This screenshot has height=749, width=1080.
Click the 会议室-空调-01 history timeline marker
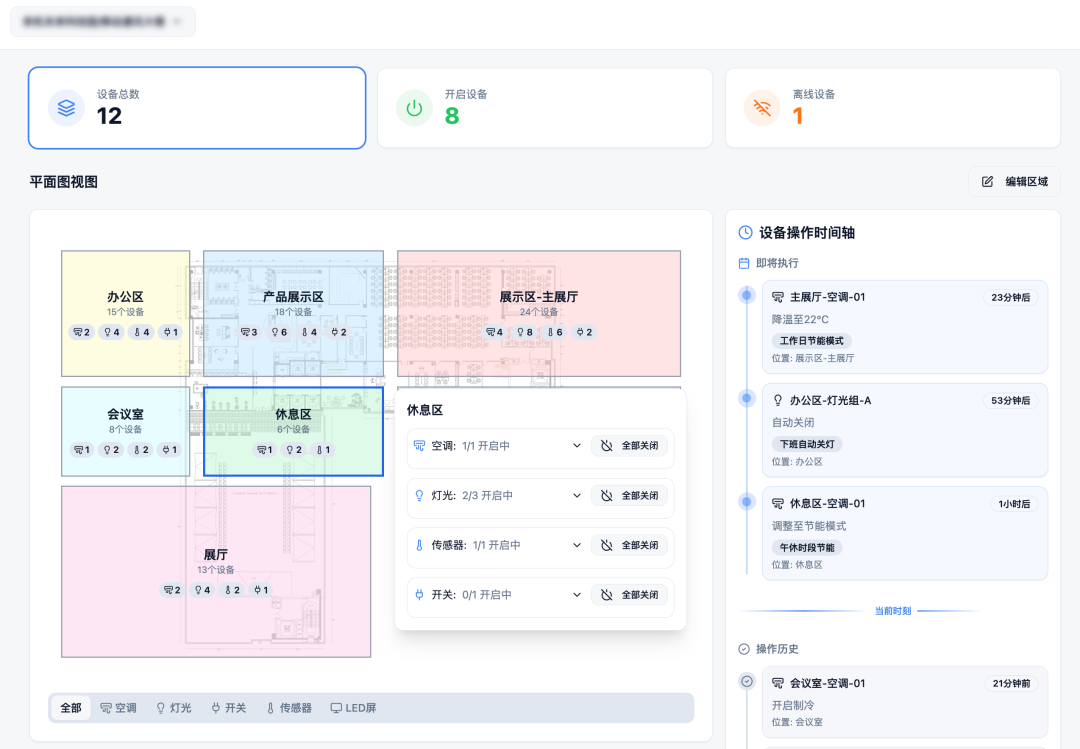[747, 681]
